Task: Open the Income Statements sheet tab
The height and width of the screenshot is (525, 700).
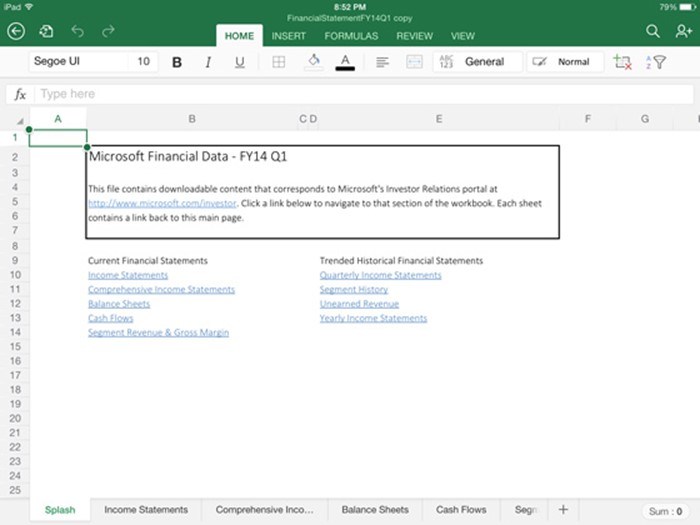Action: click(x=146, y=510)
